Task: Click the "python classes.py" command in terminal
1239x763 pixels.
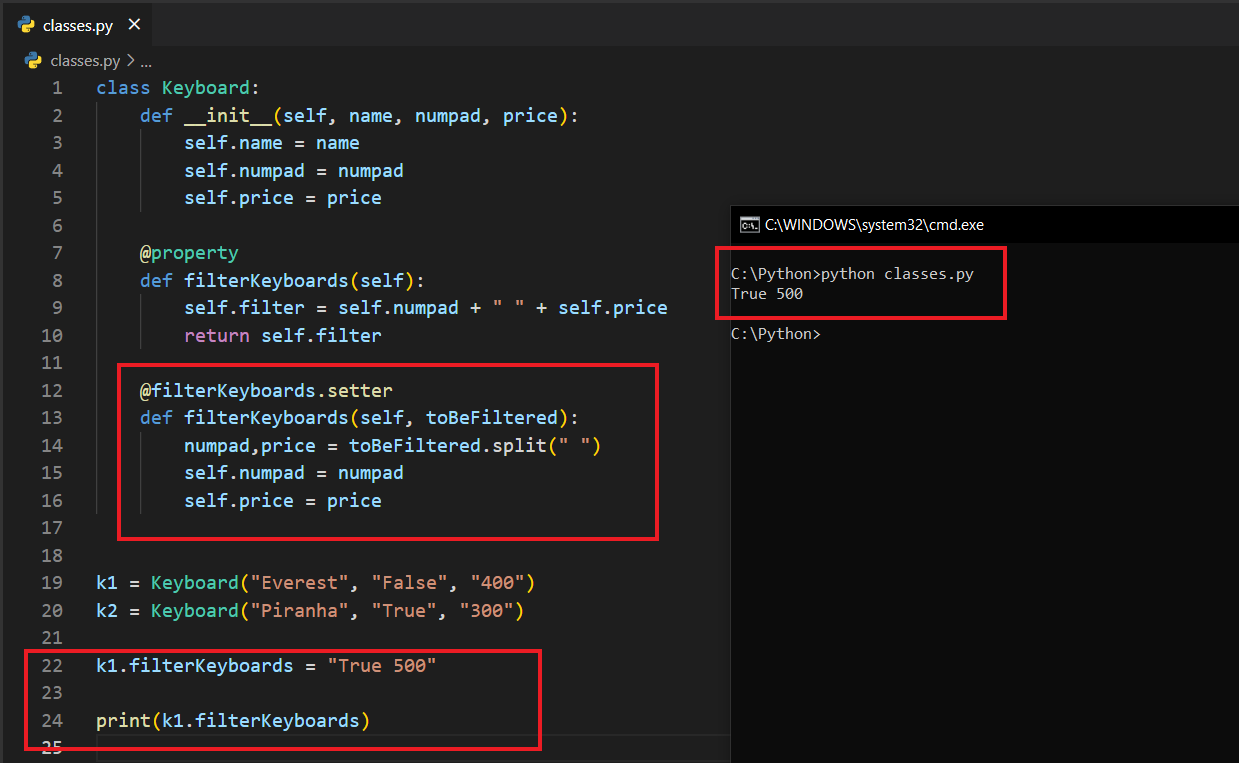Action: (897, 274)
